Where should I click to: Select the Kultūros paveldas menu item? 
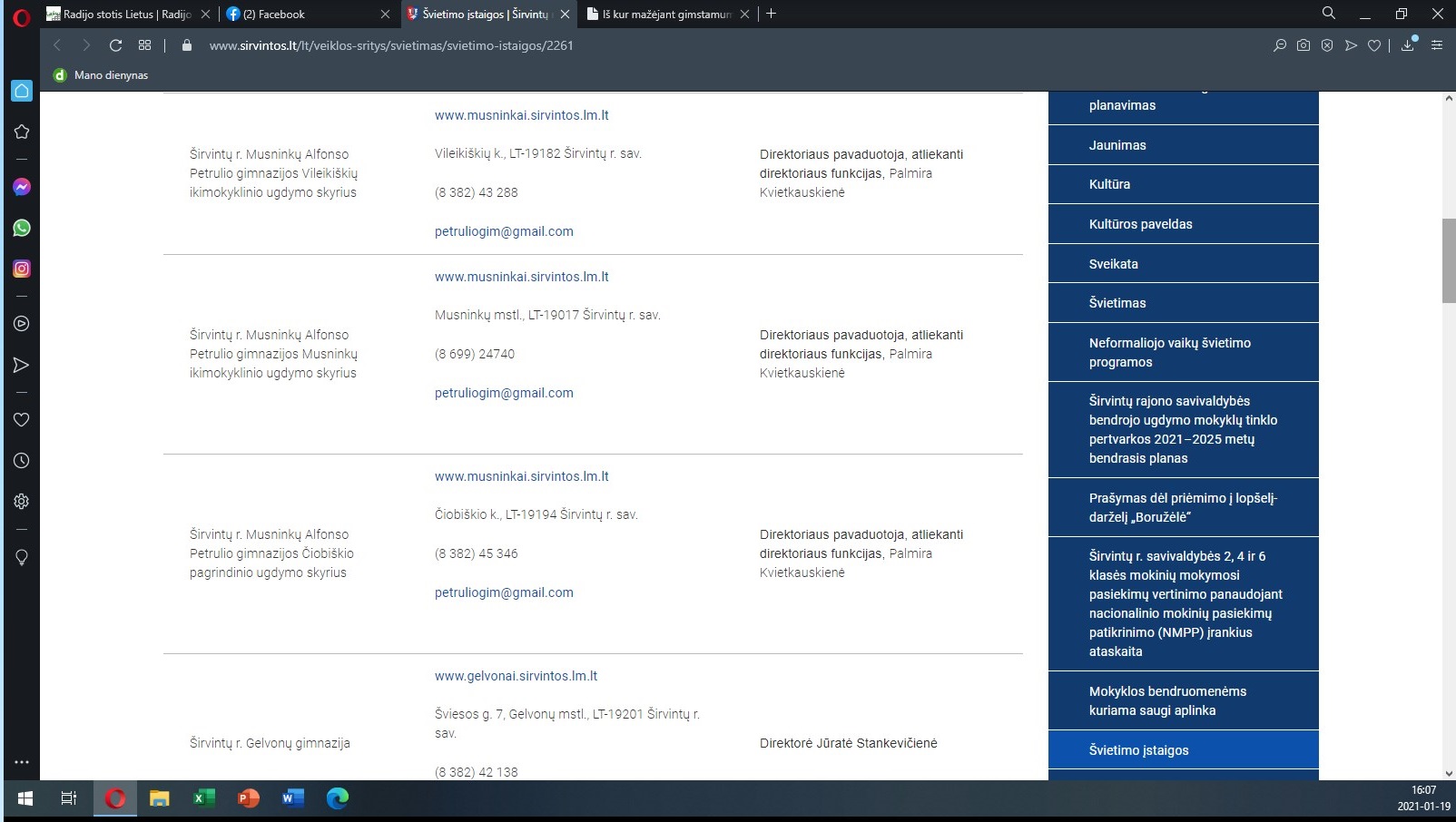click(1140, 224)
